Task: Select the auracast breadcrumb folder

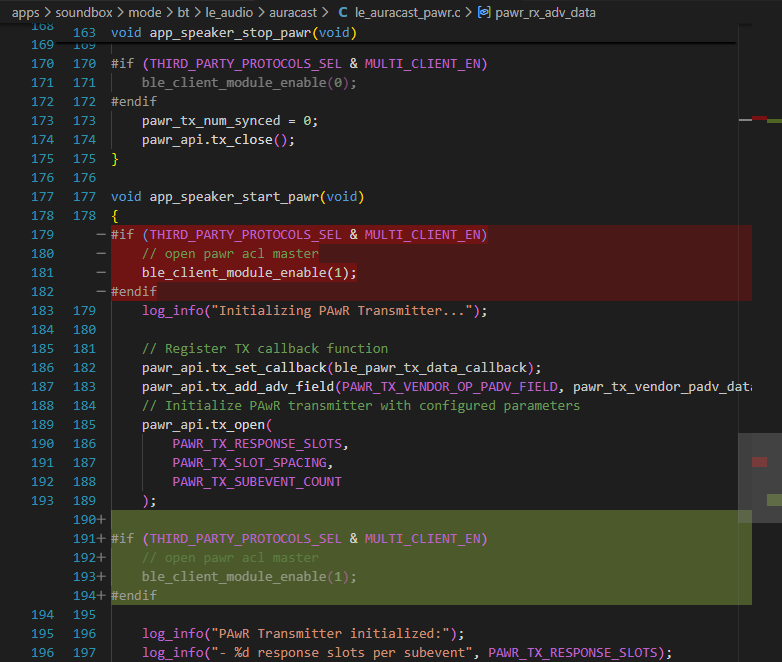Action: pyautogui.click(x=293, y=12)
